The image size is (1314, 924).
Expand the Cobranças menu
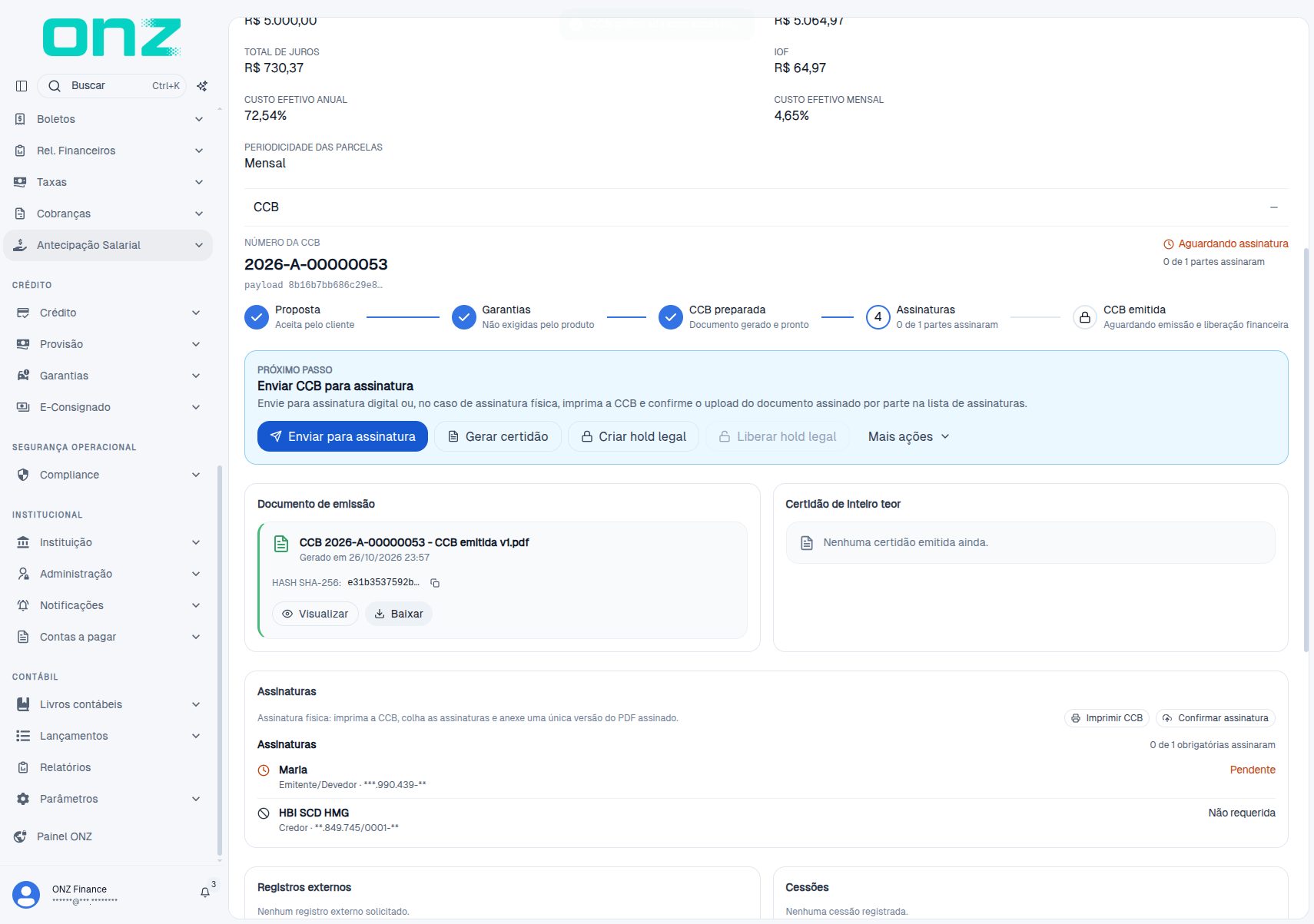(x=108, y=214)
